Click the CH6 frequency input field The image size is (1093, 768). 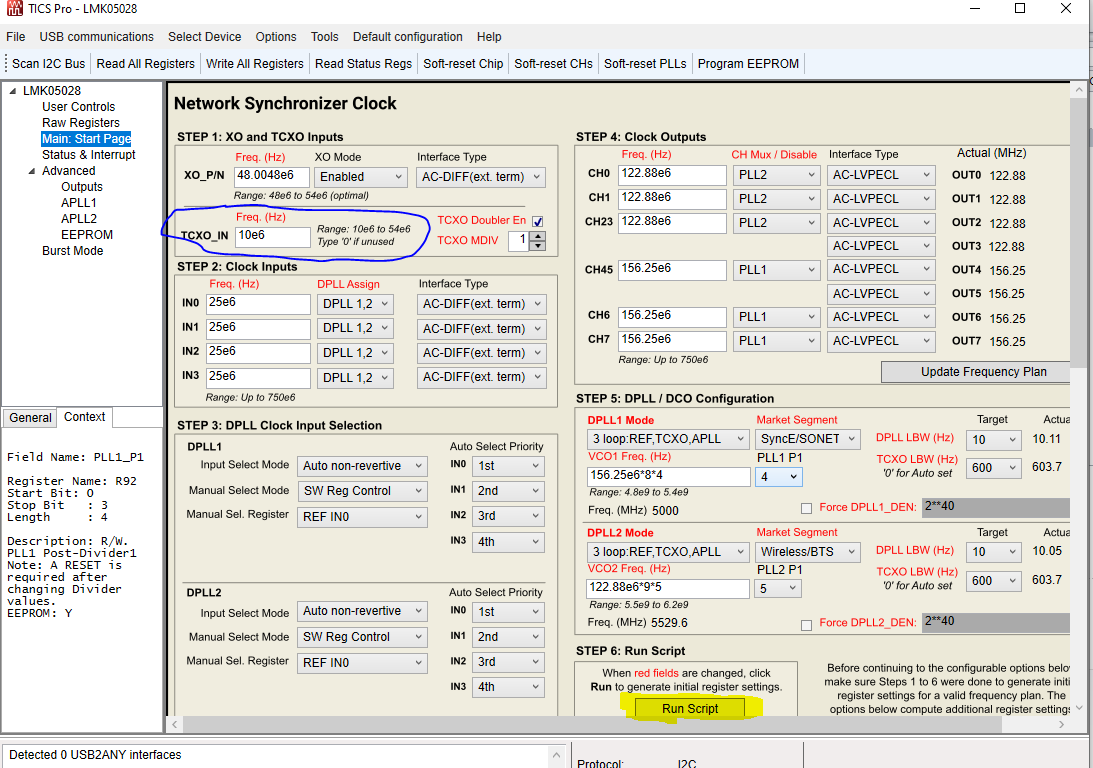click(672, 316)
